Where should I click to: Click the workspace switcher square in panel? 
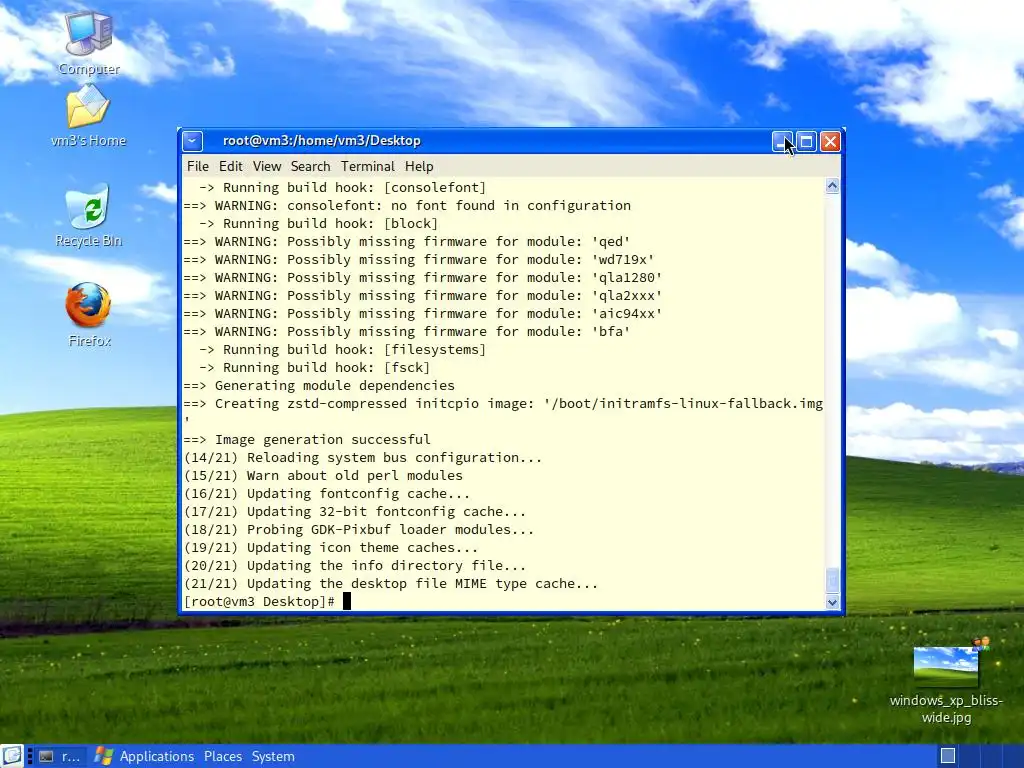tap(948, 756)
